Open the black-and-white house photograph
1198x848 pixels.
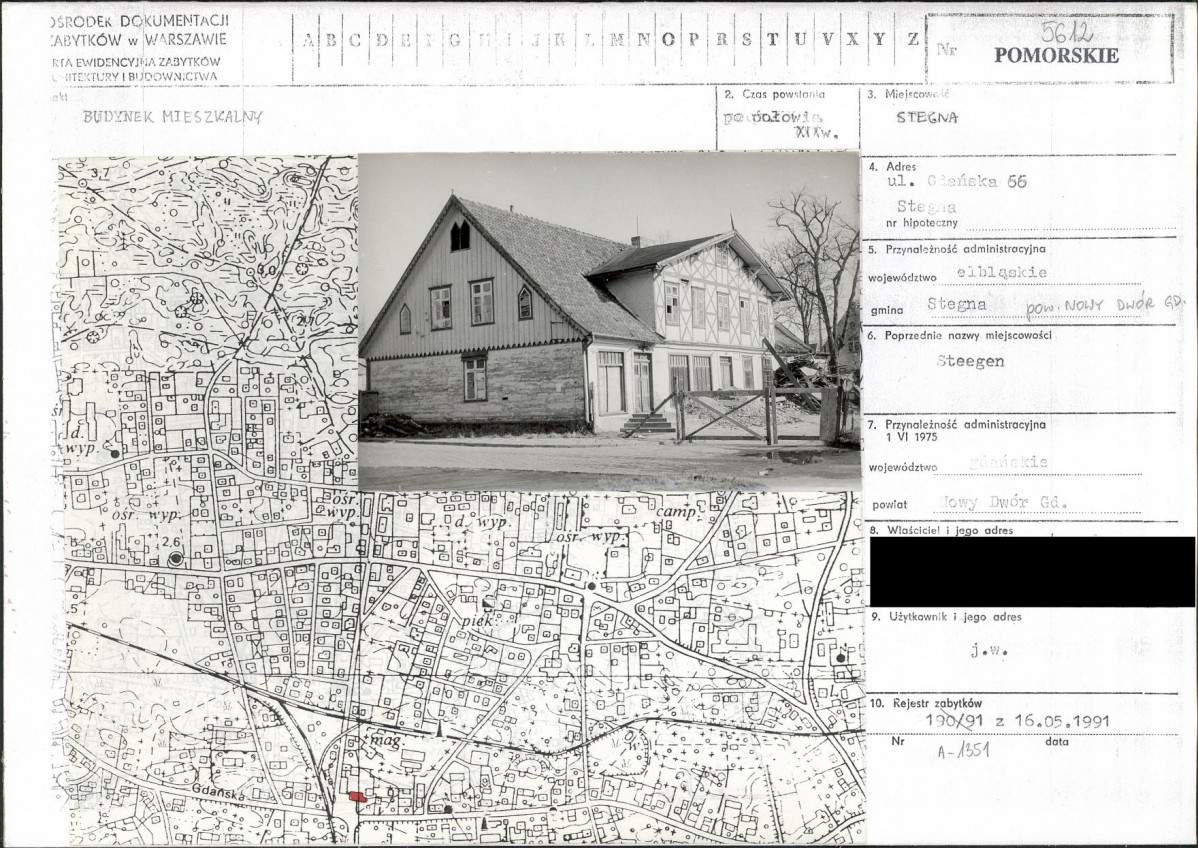click(x=609, y=322)
